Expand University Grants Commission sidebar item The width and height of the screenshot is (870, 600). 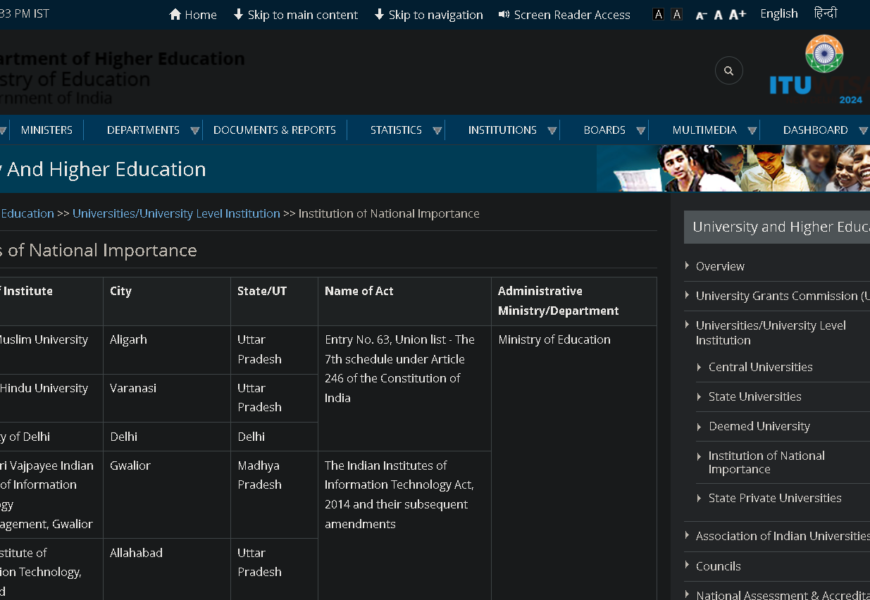coord(780,296)
